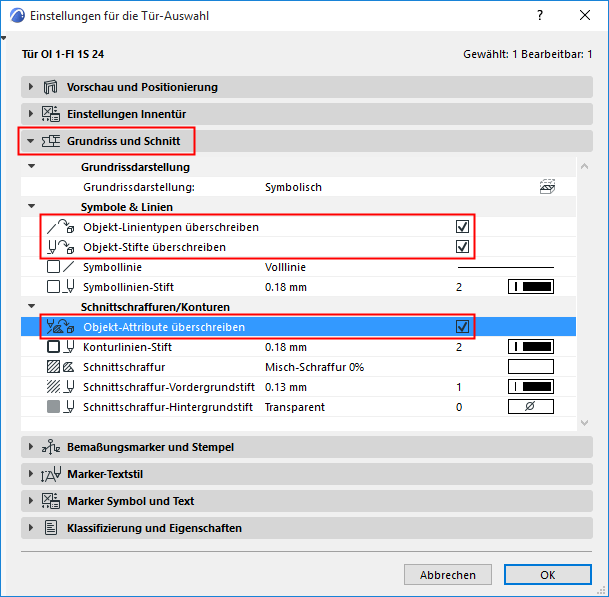The image size is (609, 597).
Task: Click the Bemaßungsmarker und Stempel panel icon
Action: (x=52, y=447)
